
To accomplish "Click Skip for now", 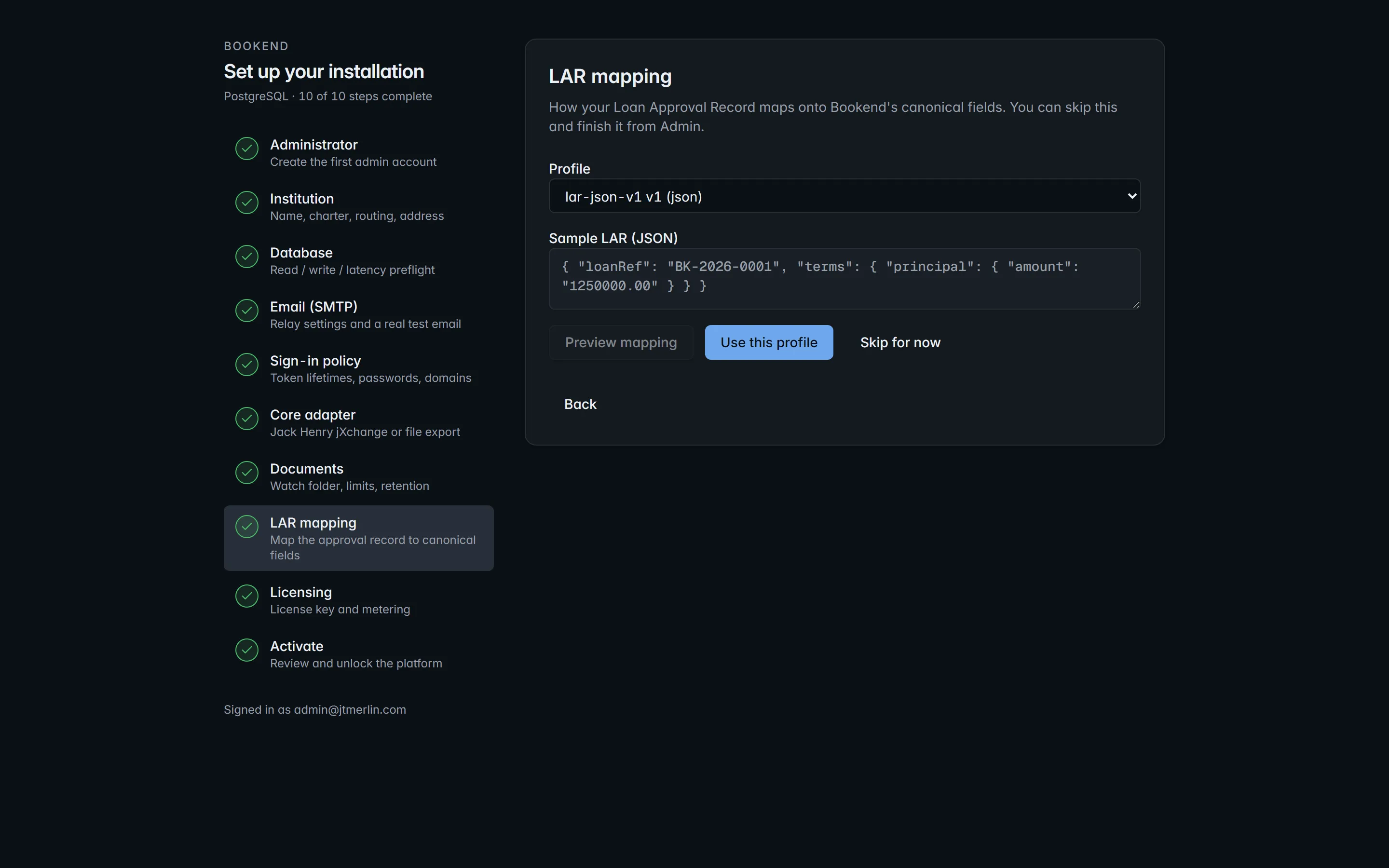I will [900, 343].
